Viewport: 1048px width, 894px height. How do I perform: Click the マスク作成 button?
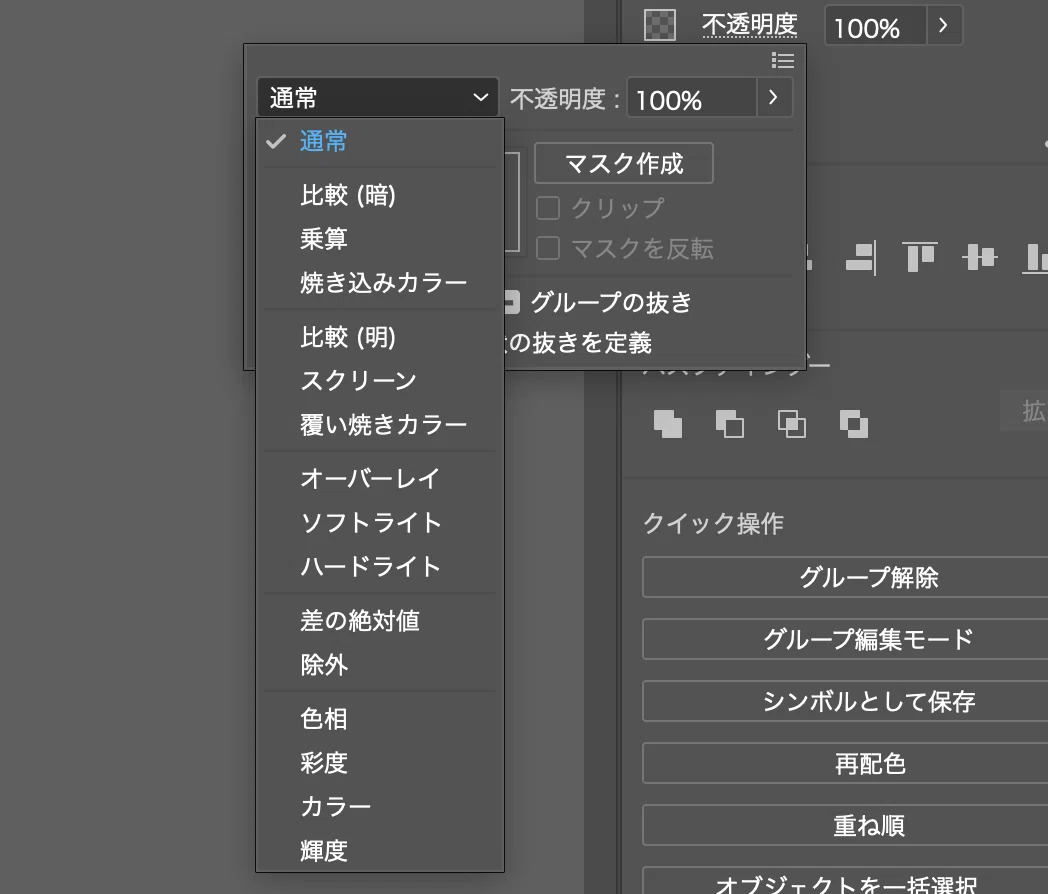click(x=624, y=163)
